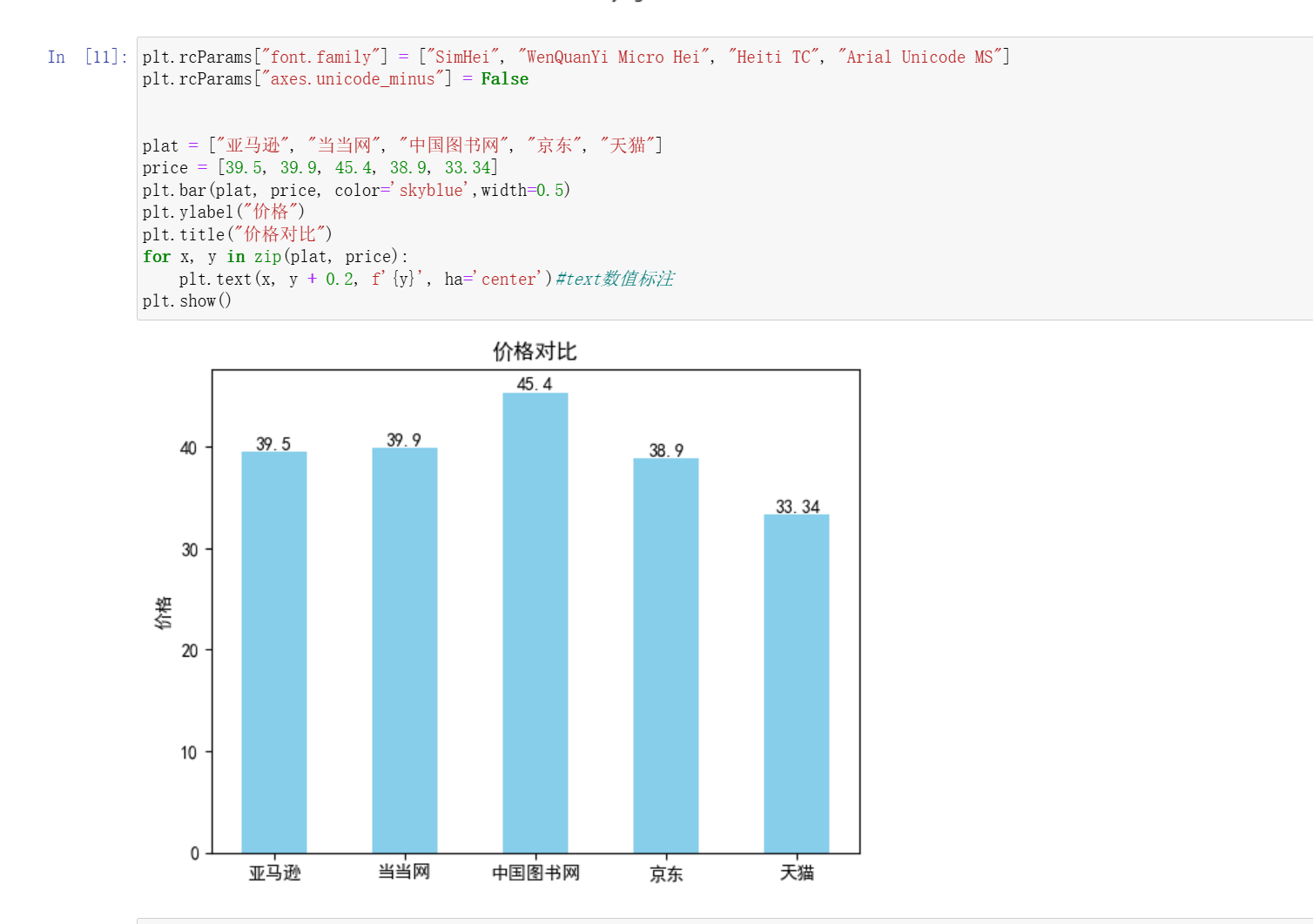Click the 38.9 value above the 京东 bar
1313x924 pixels.
(664, 449)
